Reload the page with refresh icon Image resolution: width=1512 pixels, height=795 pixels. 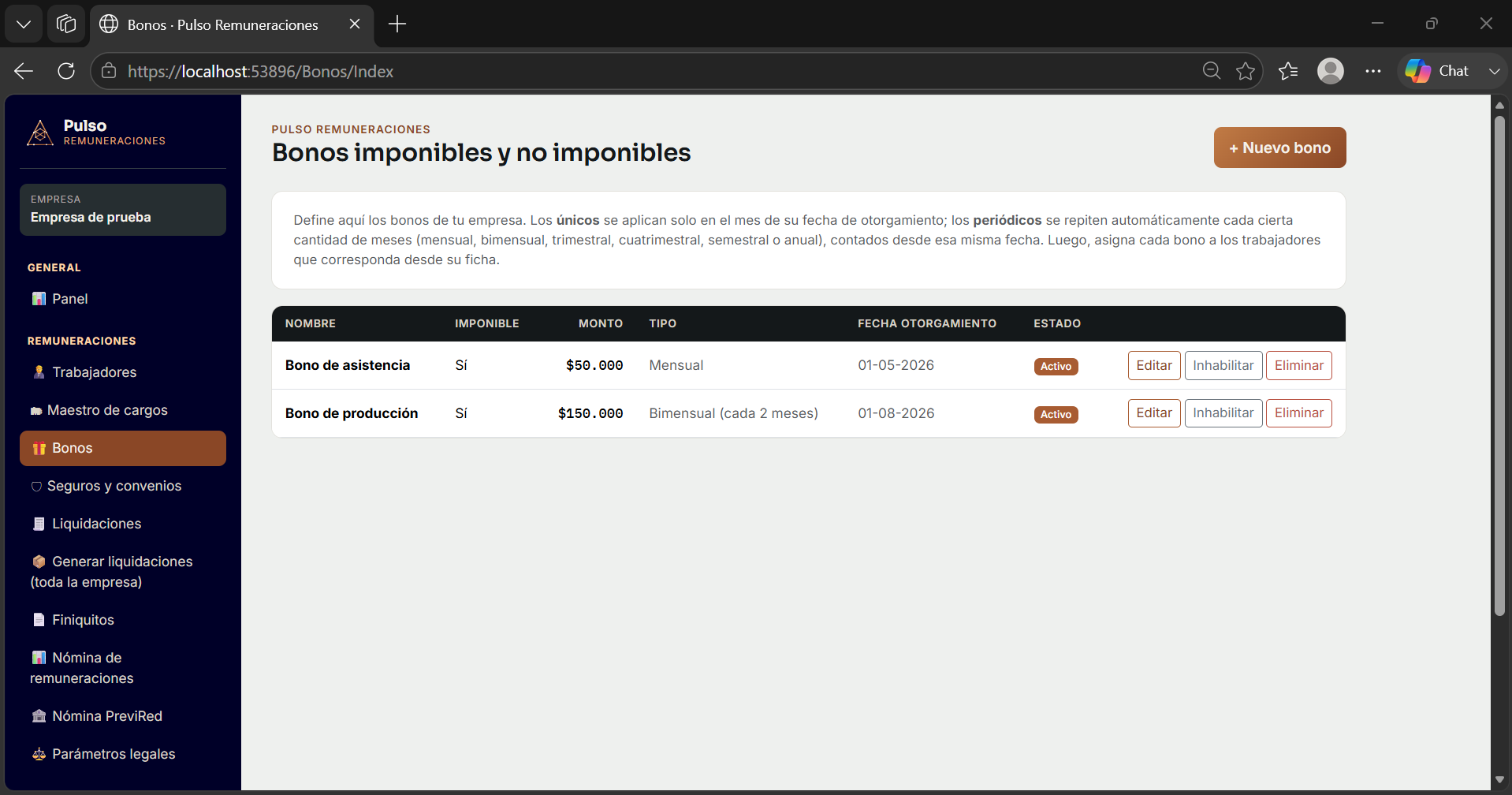pyautogui.click(x=66, y=71)
